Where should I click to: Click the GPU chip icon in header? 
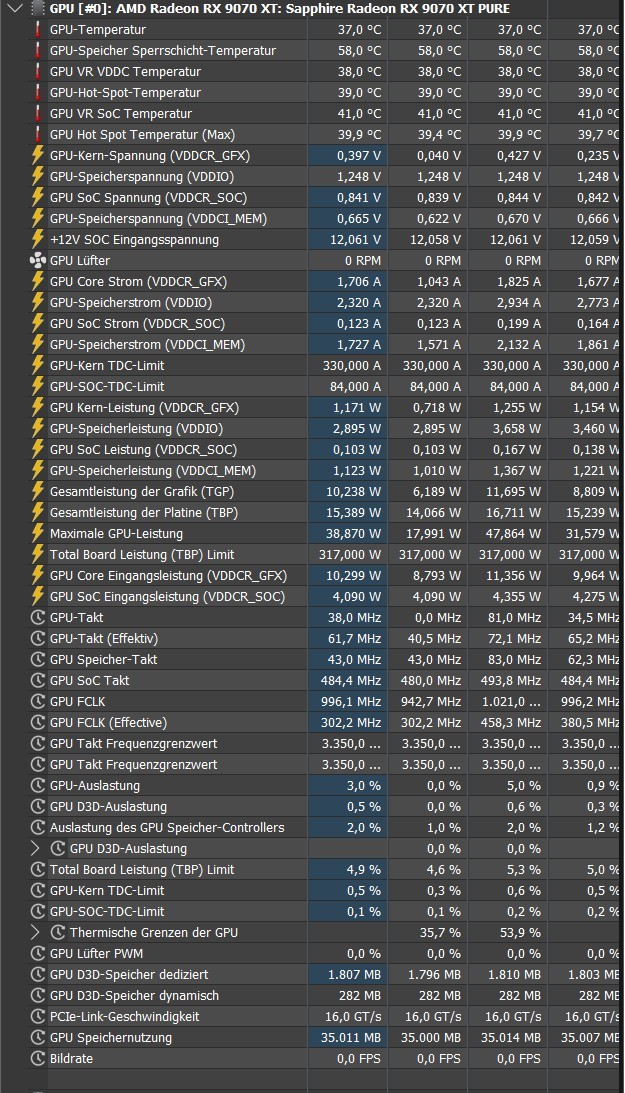(38, 9)
